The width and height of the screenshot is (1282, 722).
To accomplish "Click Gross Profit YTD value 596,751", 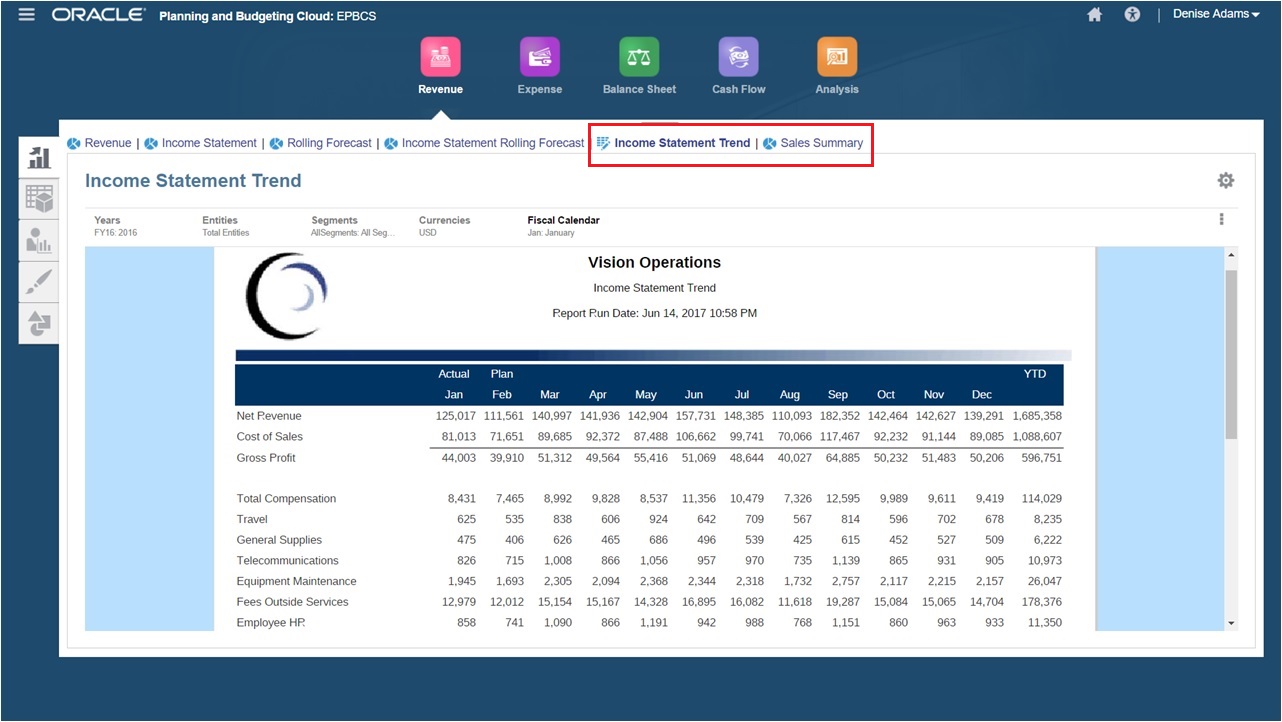I will 1041,458.
